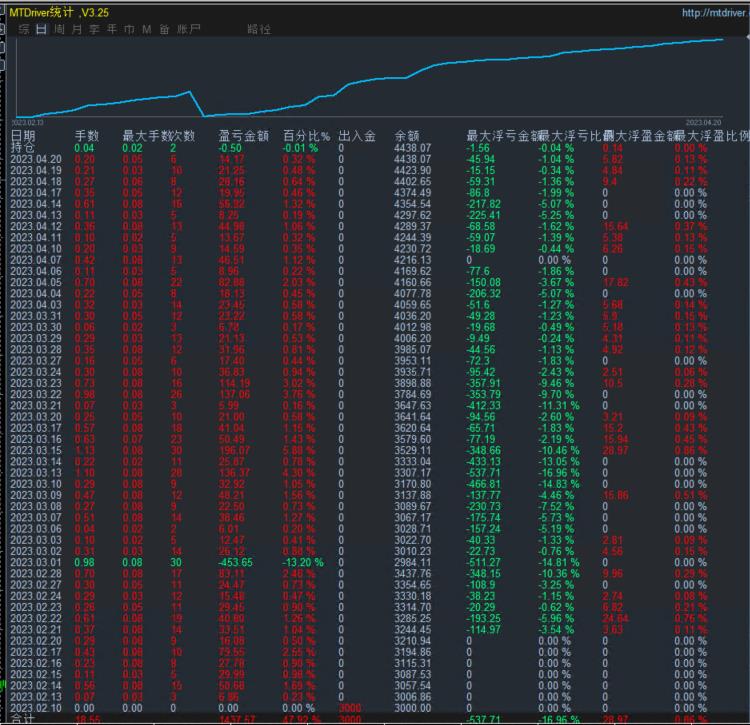Open the http://mtdriver website link
This screenshot has height=725, width=750.
[714, 13]
